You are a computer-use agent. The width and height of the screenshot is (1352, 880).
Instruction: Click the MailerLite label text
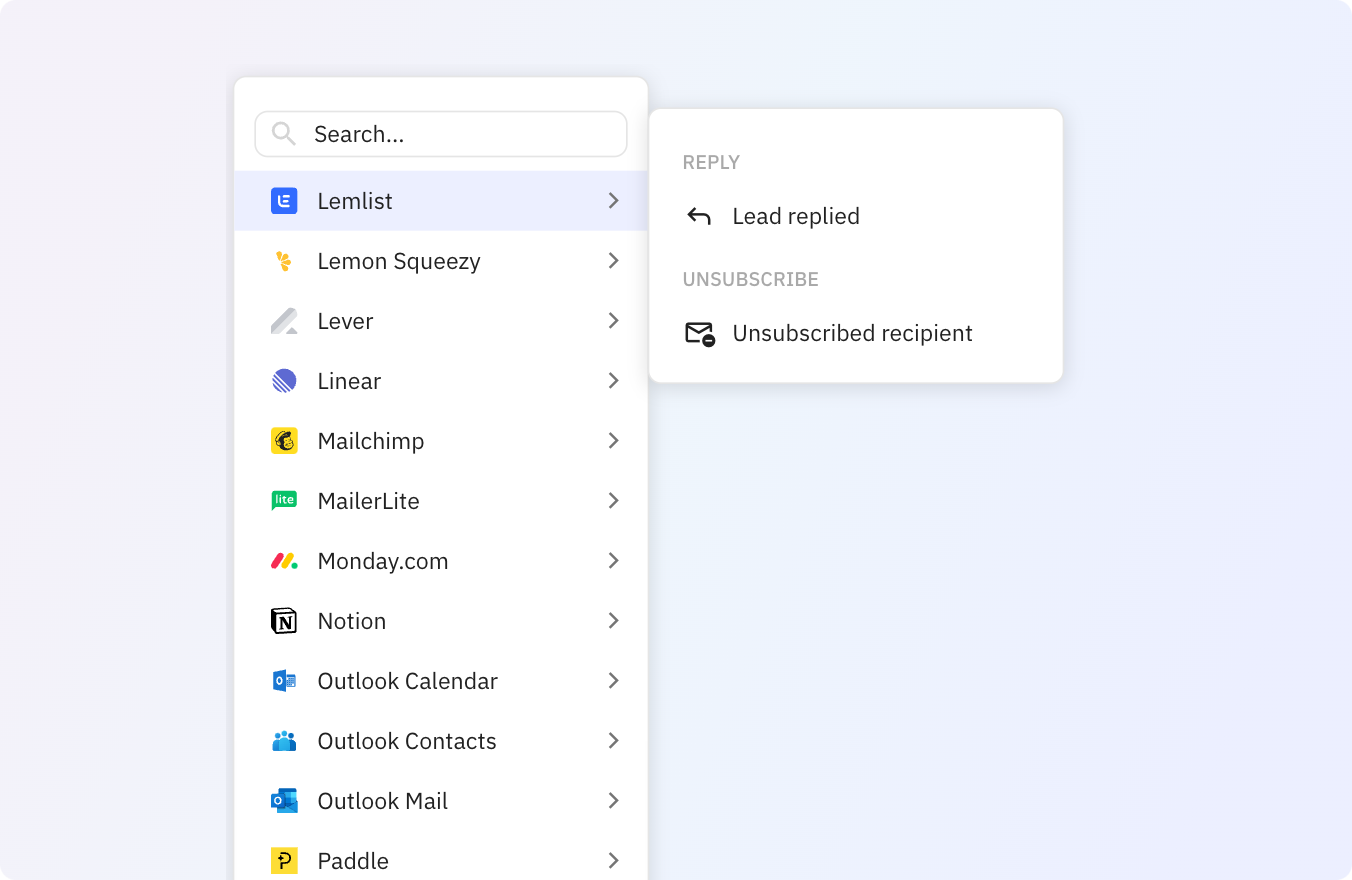(x=368, y=501)
